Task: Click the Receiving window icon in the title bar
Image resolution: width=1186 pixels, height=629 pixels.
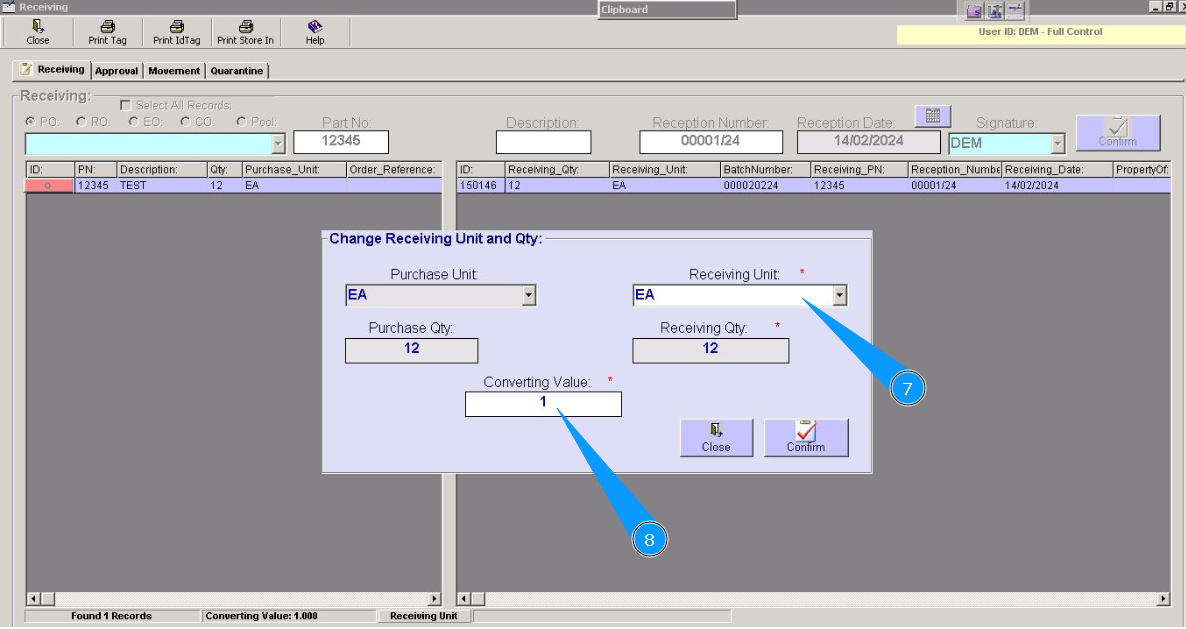Action: 8,7
